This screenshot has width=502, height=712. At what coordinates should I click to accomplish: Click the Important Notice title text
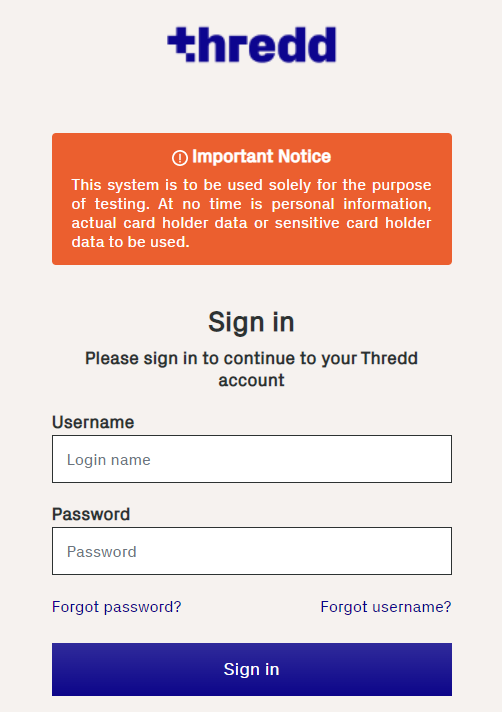261,157
